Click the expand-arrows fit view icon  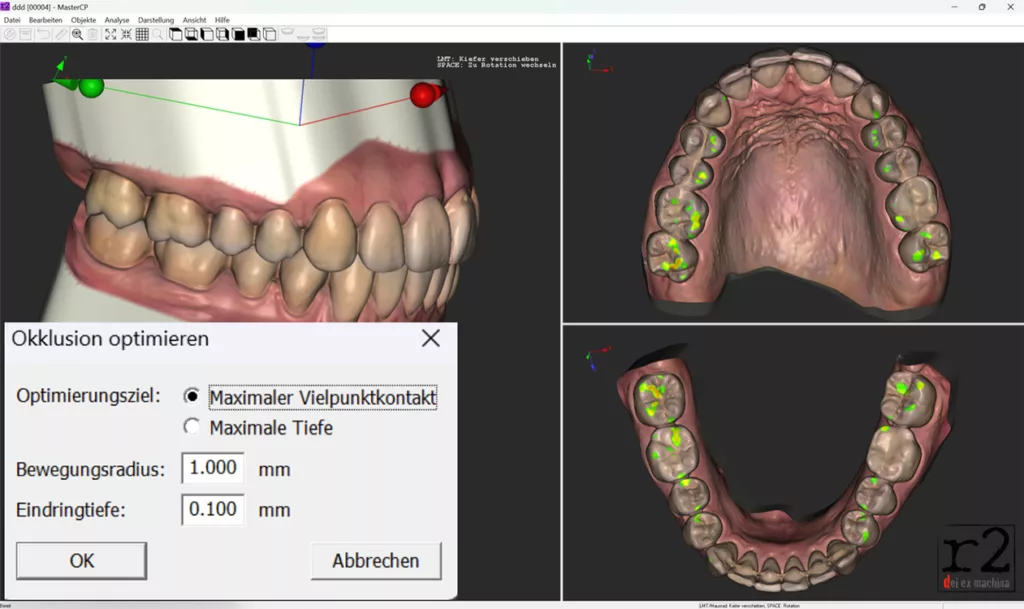pos(111,34)
